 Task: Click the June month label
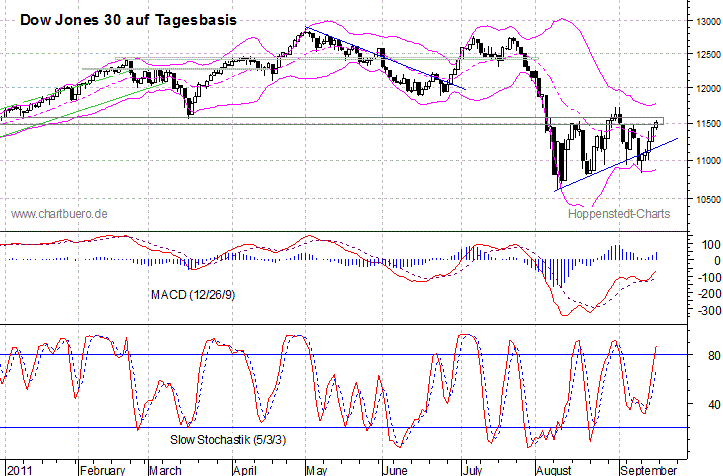[x=395, y=470]
